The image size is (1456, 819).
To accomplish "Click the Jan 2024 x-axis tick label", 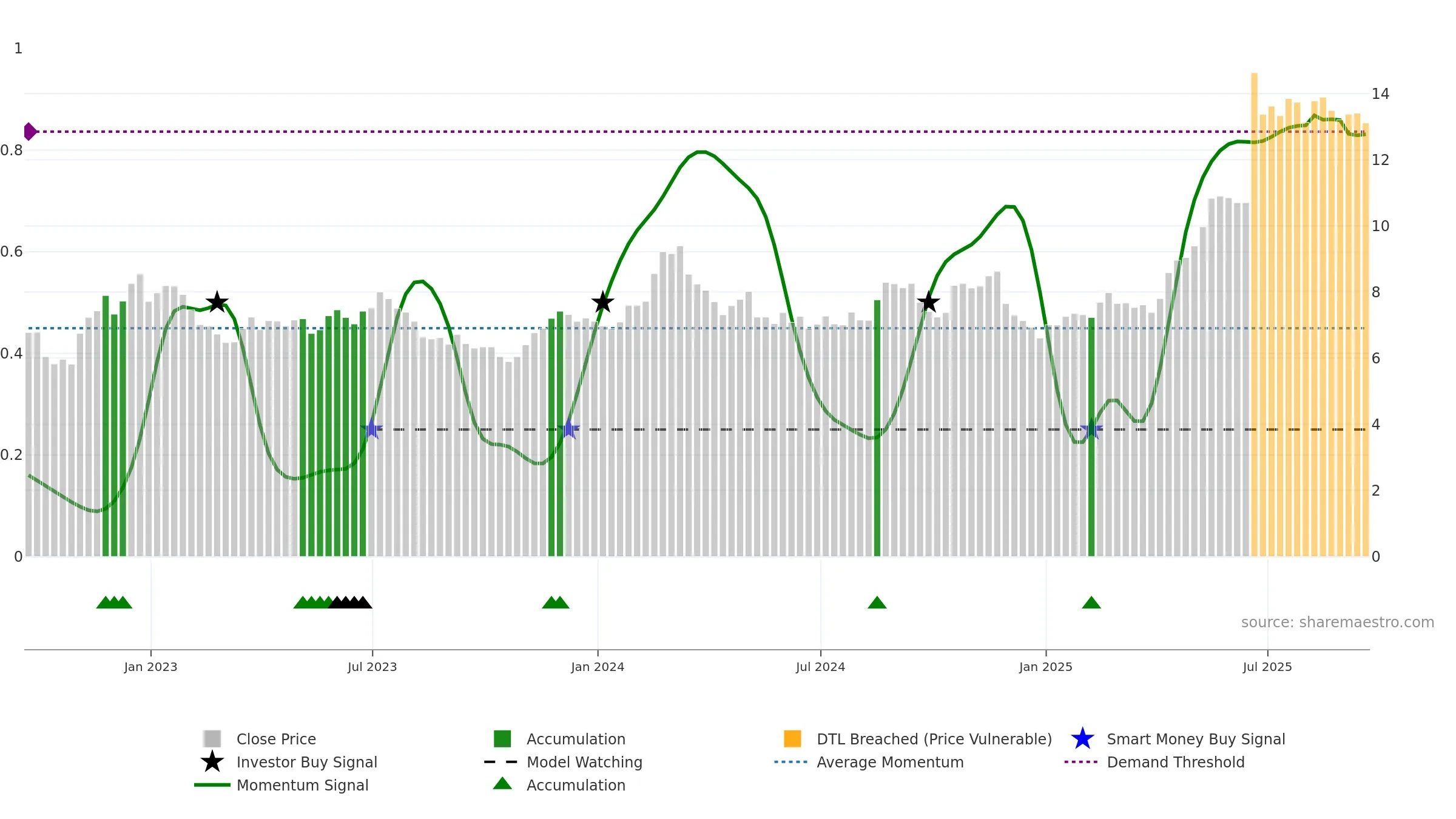I will click(598, 667).
